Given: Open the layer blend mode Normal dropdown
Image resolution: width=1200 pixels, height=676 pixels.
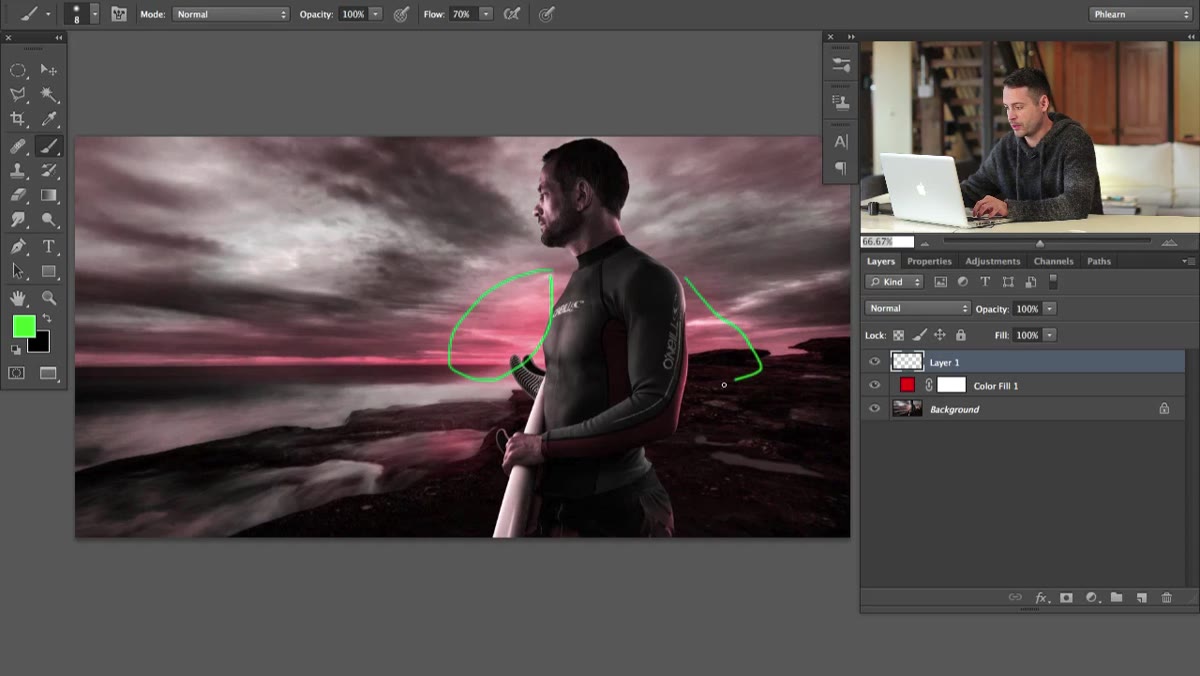Looking at the screenshot, I should (918, 308).
